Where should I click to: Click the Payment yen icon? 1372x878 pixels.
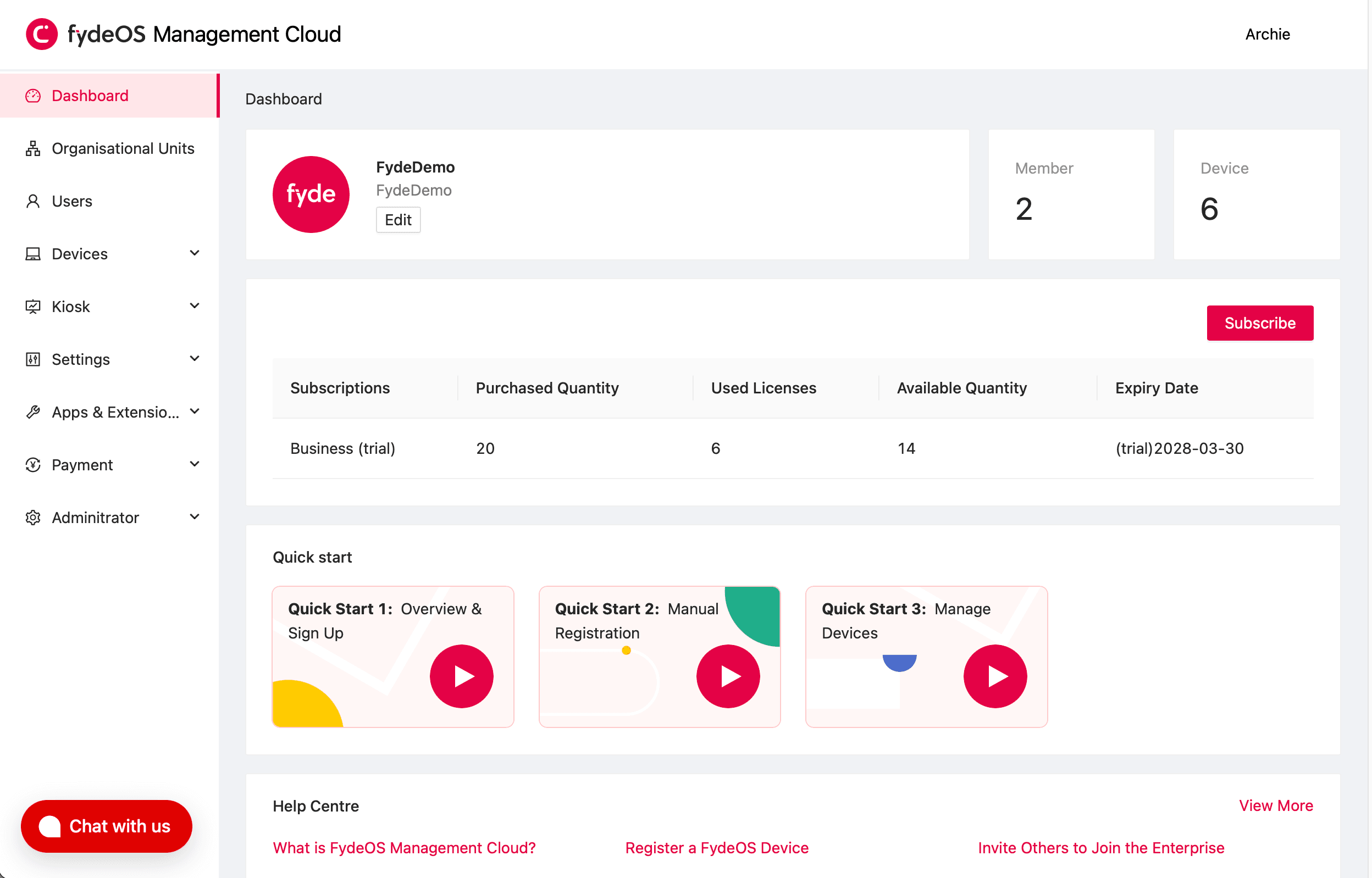(x=33, y=465)
